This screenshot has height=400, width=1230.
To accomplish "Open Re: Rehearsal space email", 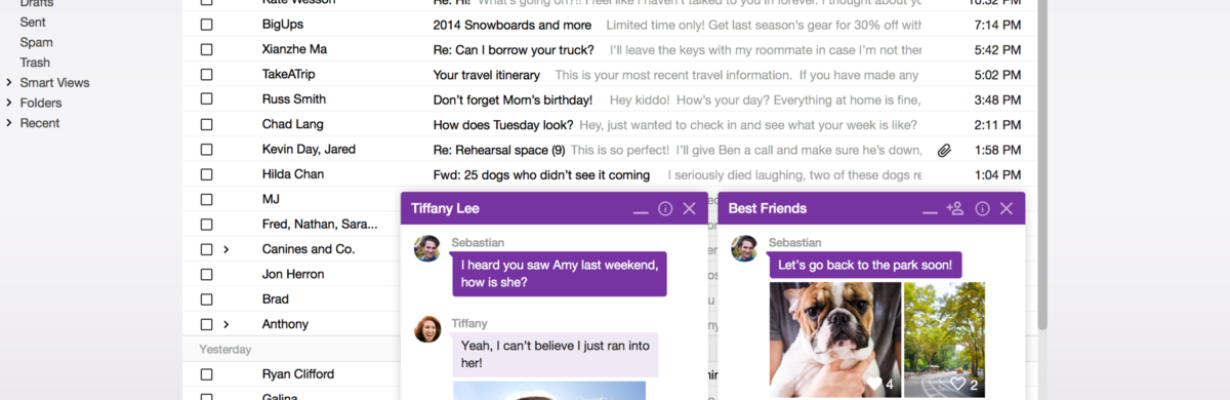I will tap(499, 150).
